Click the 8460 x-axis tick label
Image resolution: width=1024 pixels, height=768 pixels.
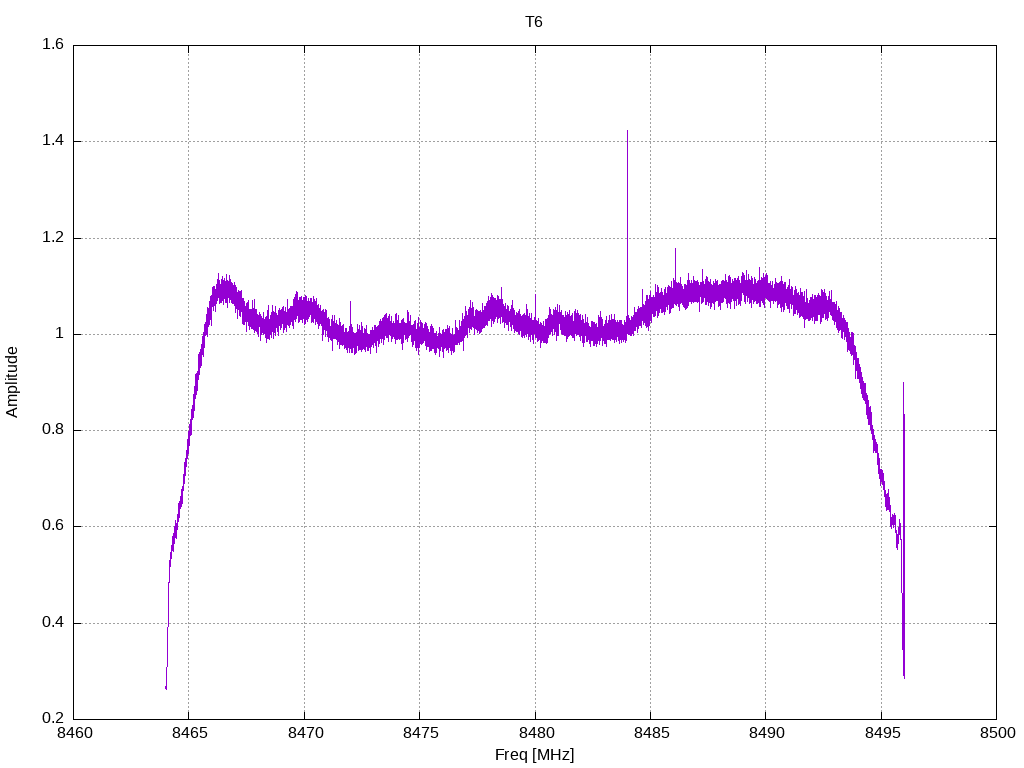point(74,733)
